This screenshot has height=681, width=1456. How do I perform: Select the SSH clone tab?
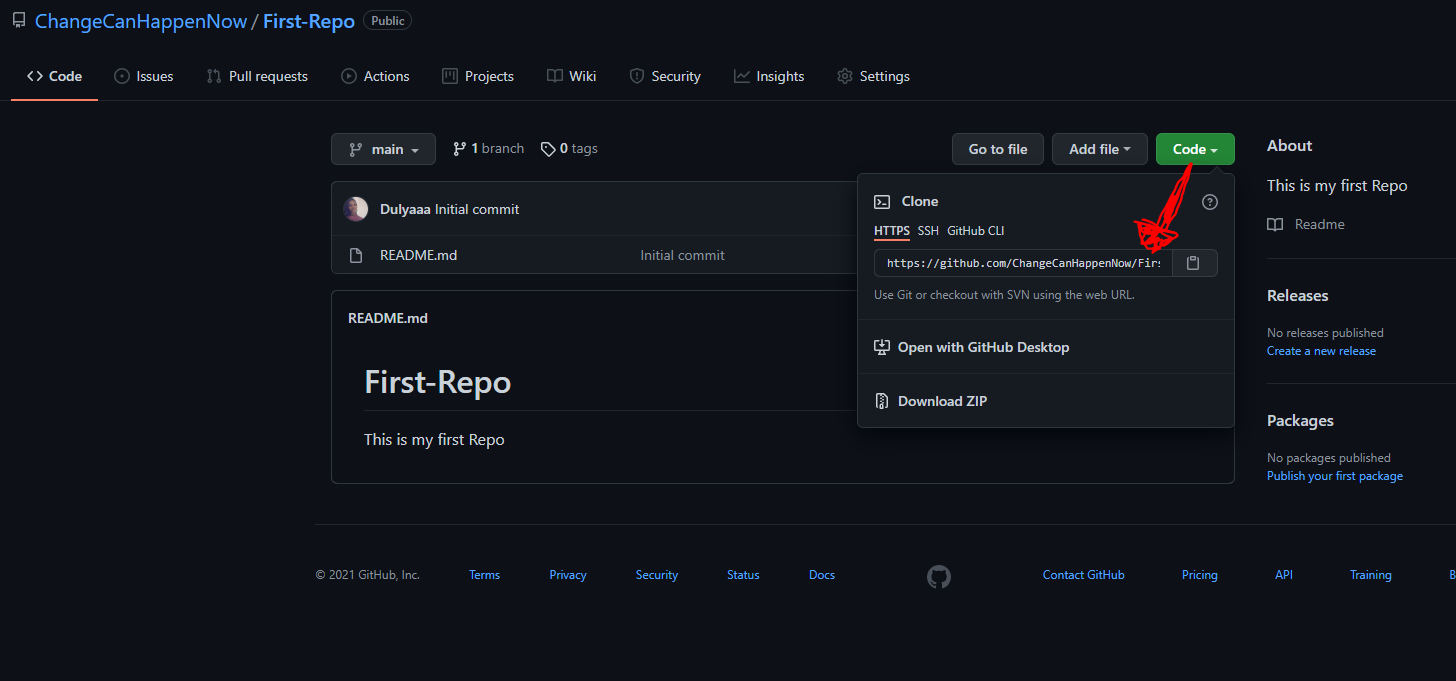[x=928, y=231]
